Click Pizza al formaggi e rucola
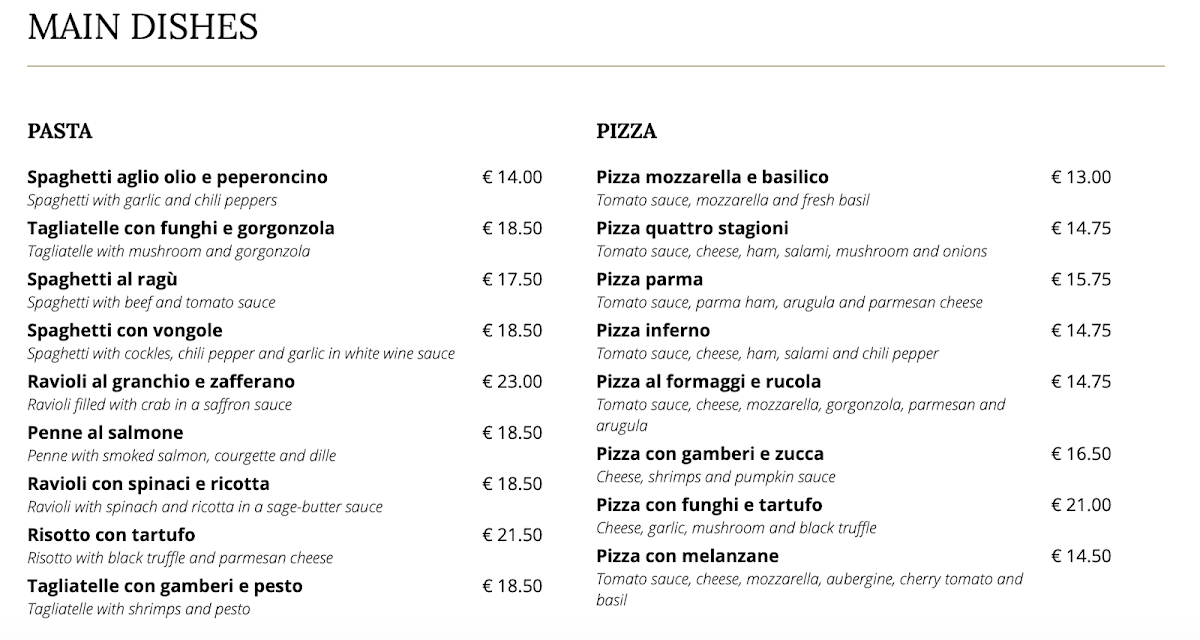Image resolution: width=1200 pixels, height=640 pixels. [709, 382]
